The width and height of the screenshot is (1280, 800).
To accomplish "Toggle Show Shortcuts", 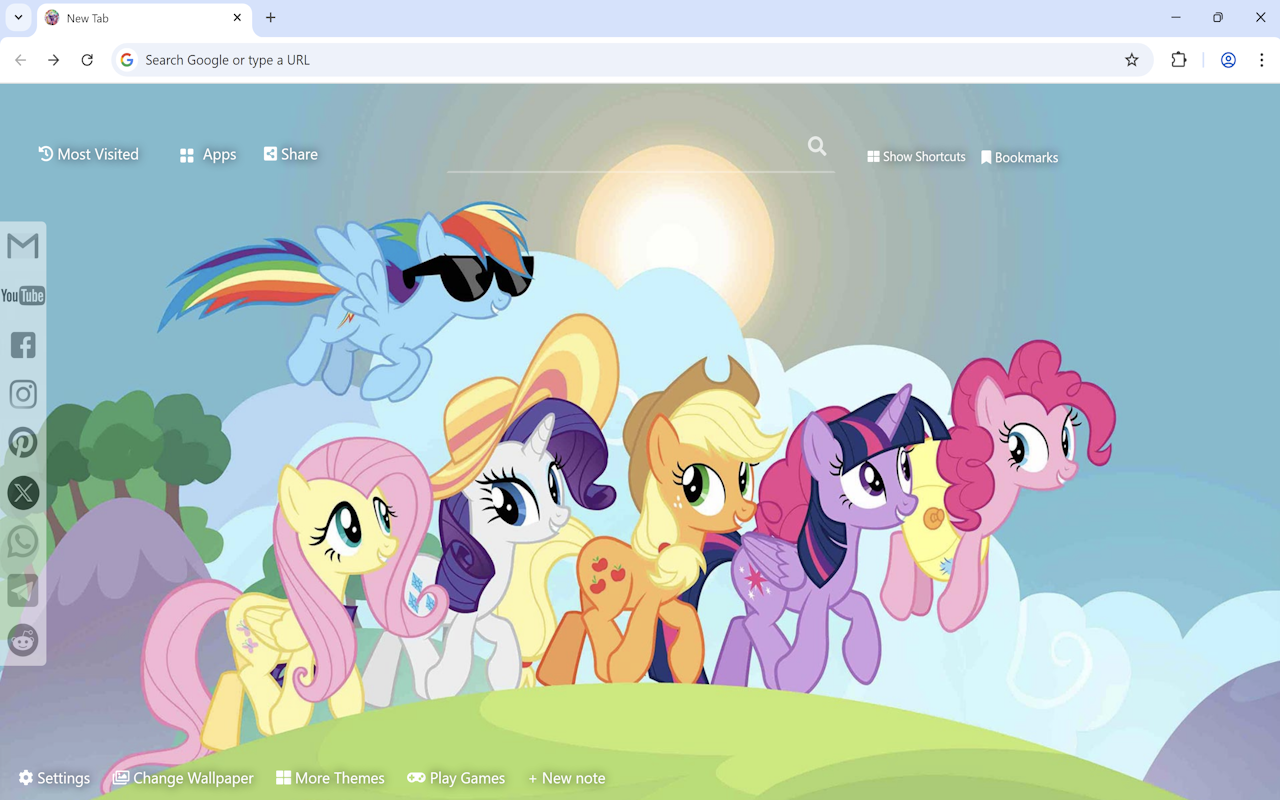I will tap(916, 157).
